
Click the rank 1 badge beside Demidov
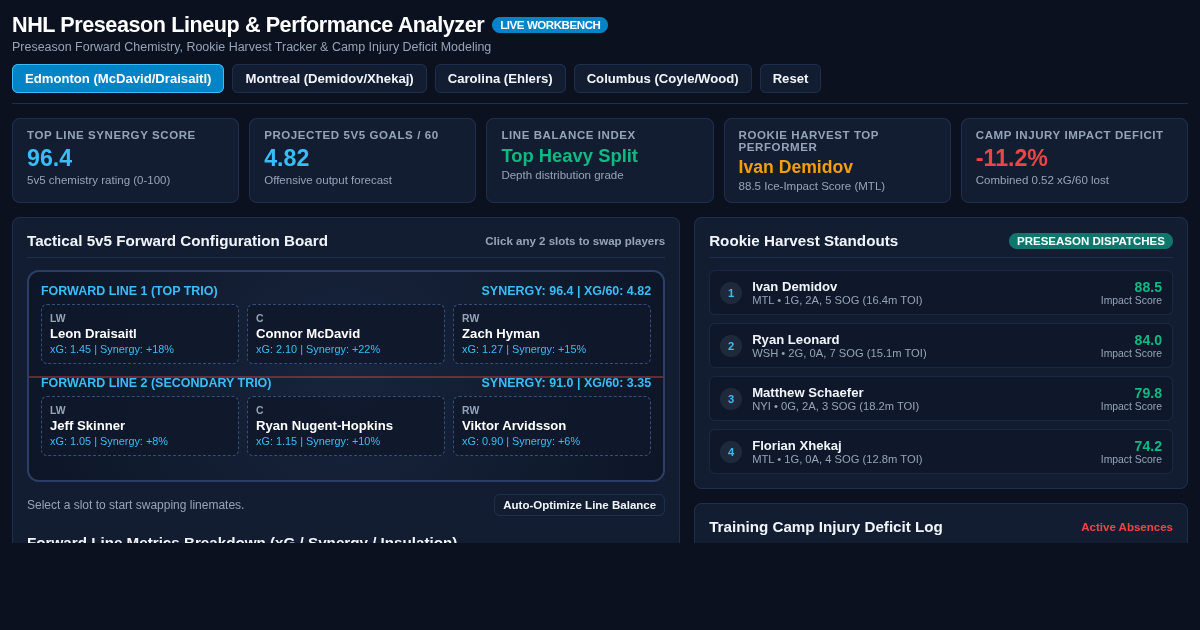point(731,293)
